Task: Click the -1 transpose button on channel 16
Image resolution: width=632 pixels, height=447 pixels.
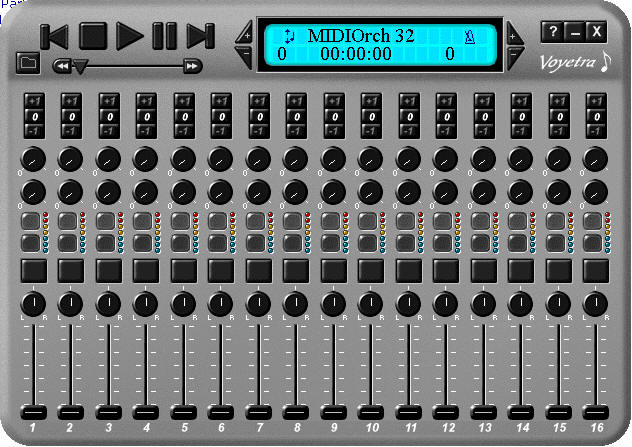Action: click(x=596, y=131)
